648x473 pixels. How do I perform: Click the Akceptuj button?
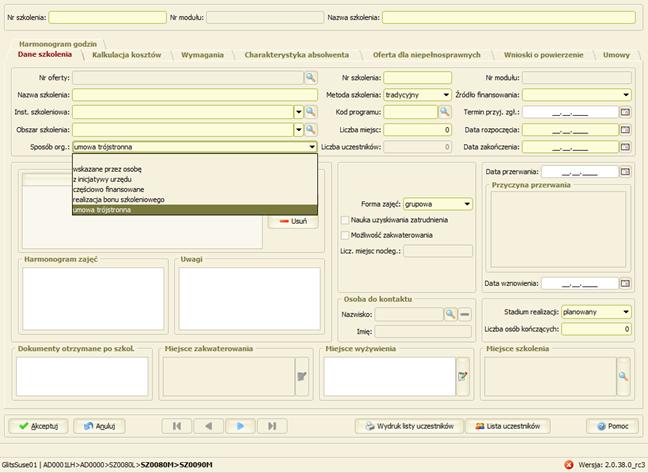[x=38, y=426]
